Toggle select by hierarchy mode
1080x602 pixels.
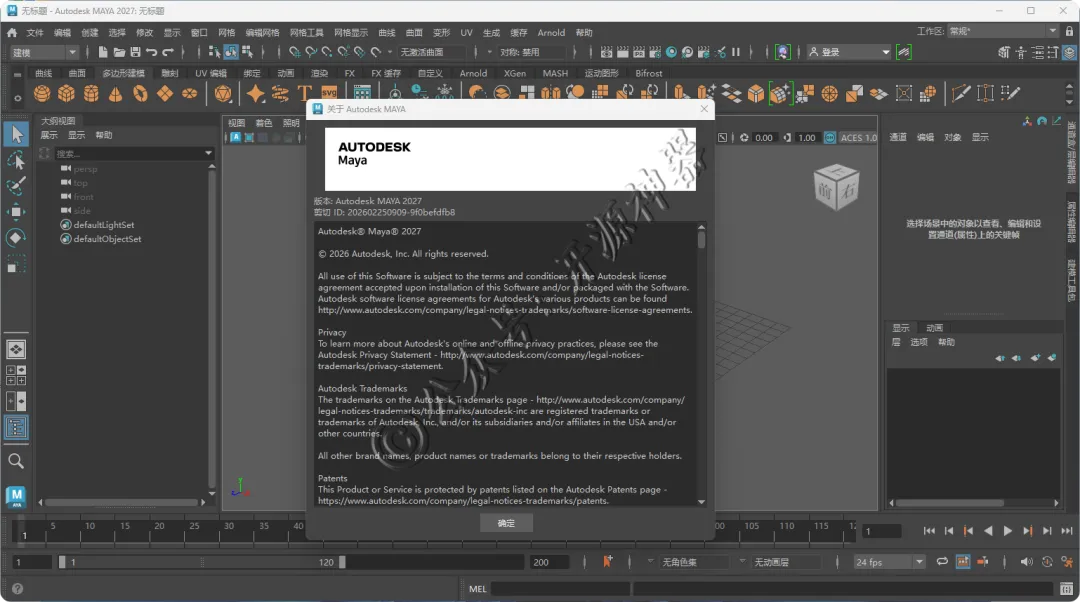pyautogui.click(x=214, y=52)
